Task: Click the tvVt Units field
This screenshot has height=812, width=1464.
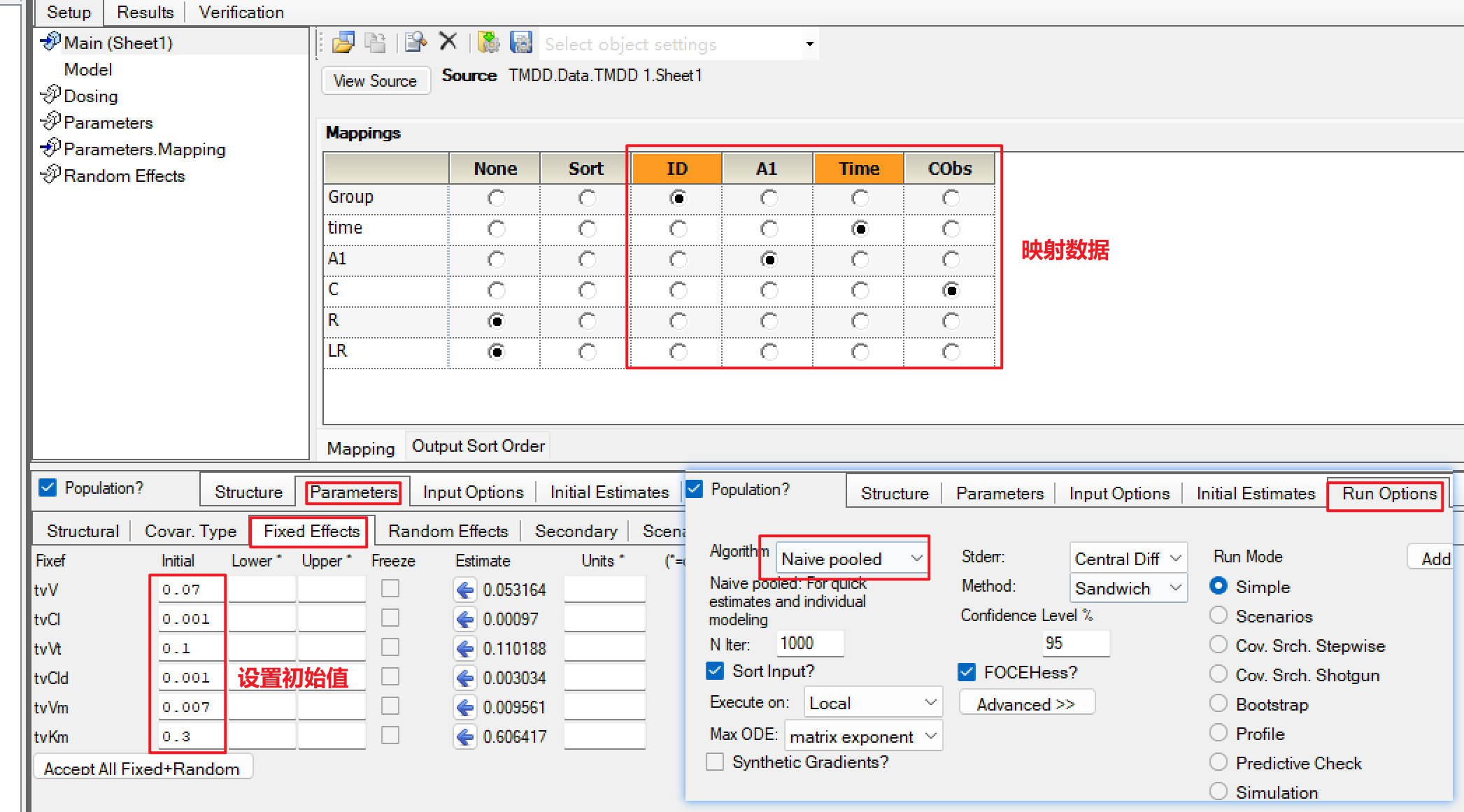Action: 604,648
